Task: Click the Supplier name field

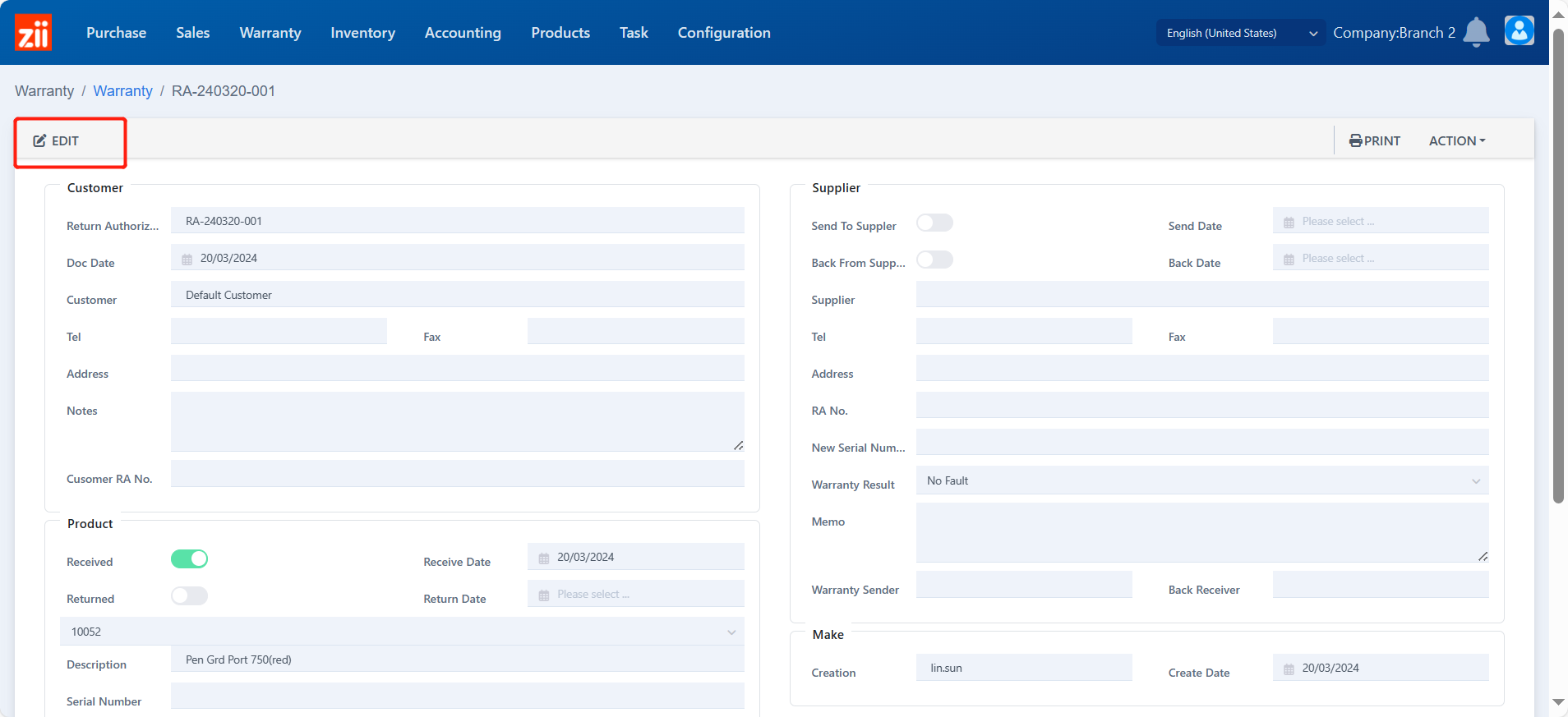Action: coord(1202,295)
